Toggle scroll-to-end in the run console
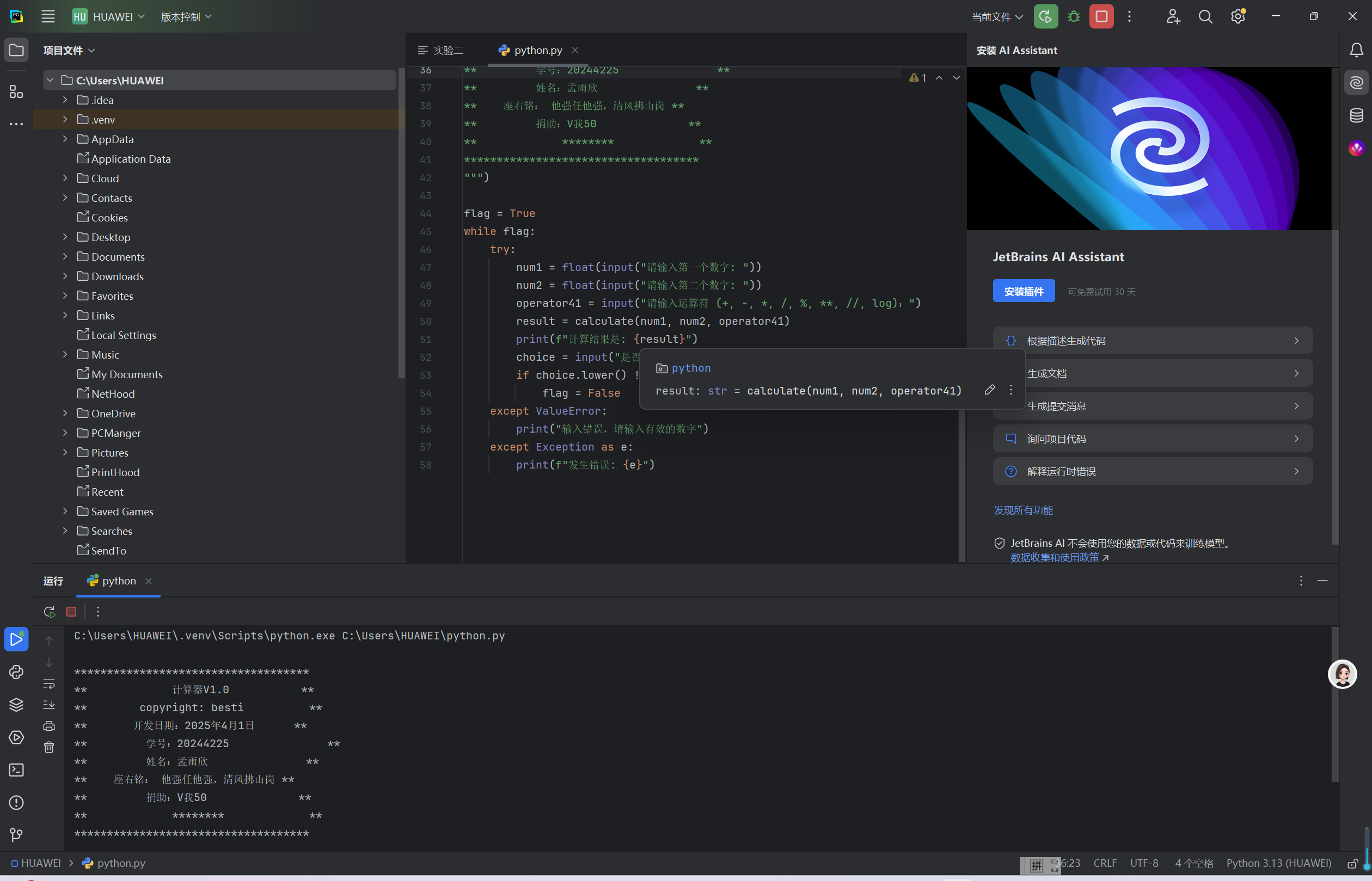The height and width of the screenshot is (881, 1372). point(49,705)
